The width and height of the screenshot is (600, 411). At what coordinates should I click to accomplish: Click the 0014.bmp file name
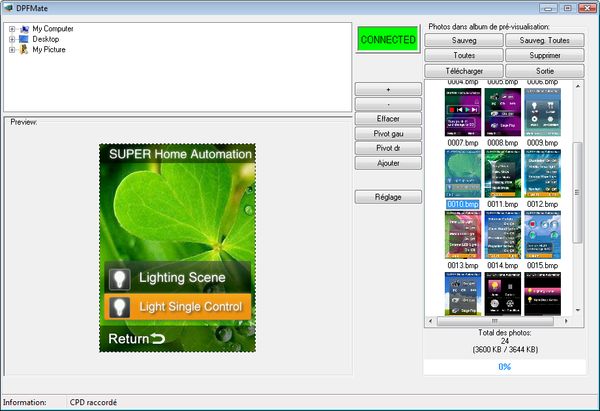(x=502, y=265)
